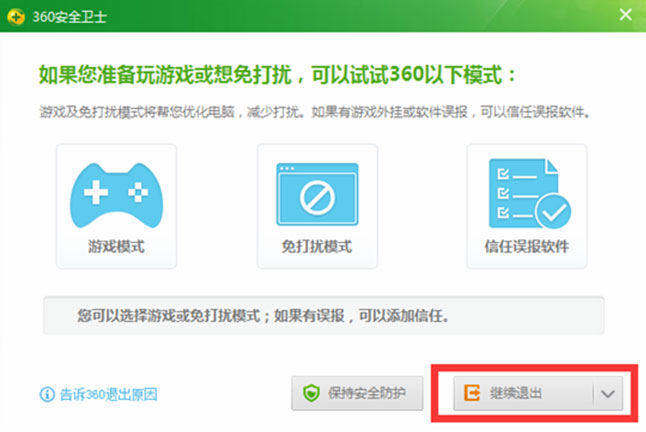
Task: Select the 游戏模式 game controller card
Action: (x=117, y=206)
